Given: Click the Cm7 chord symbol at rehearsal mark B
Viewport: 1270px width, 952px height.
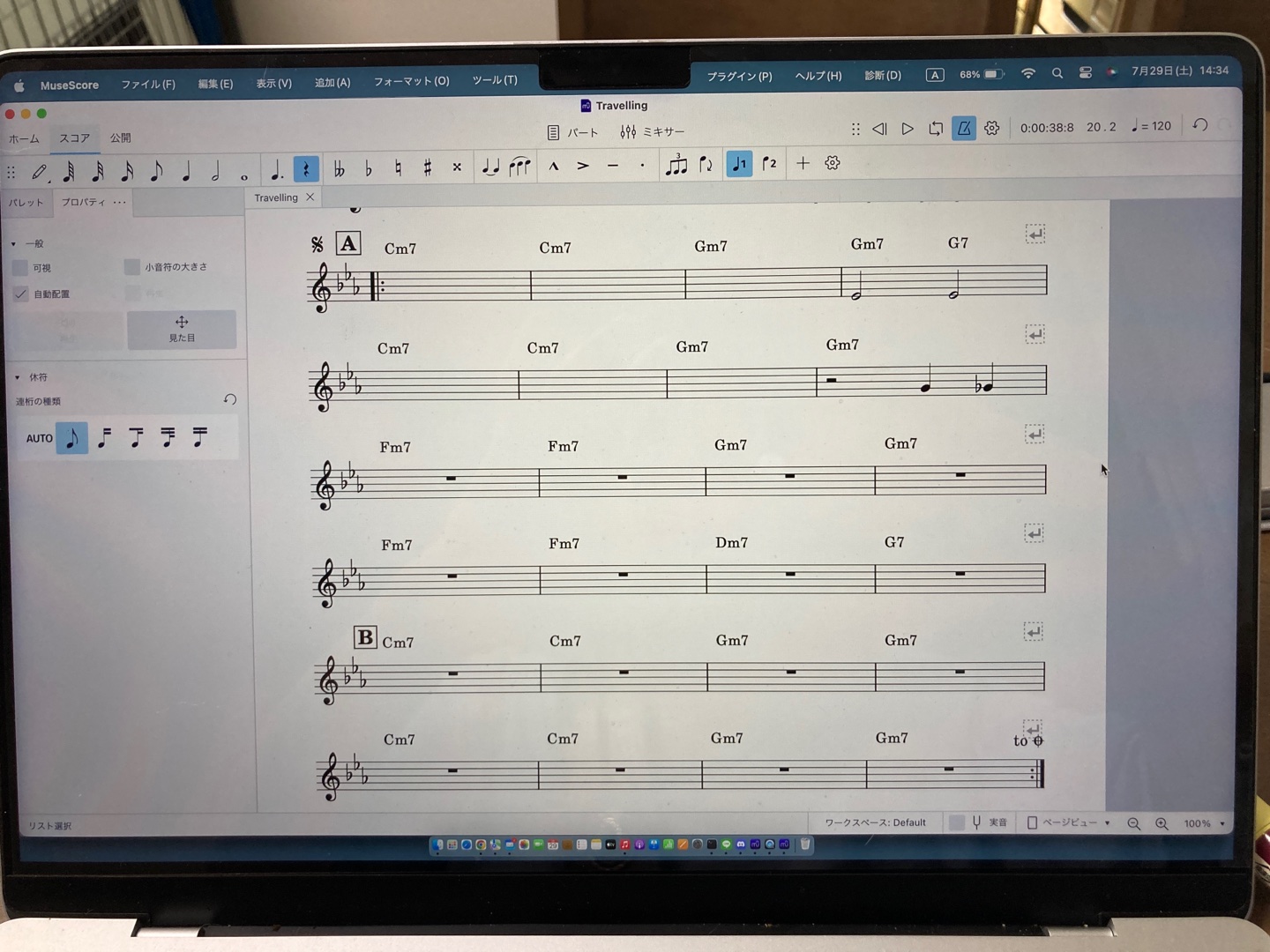Looking at the screenshot, I should tap(398, 643).
